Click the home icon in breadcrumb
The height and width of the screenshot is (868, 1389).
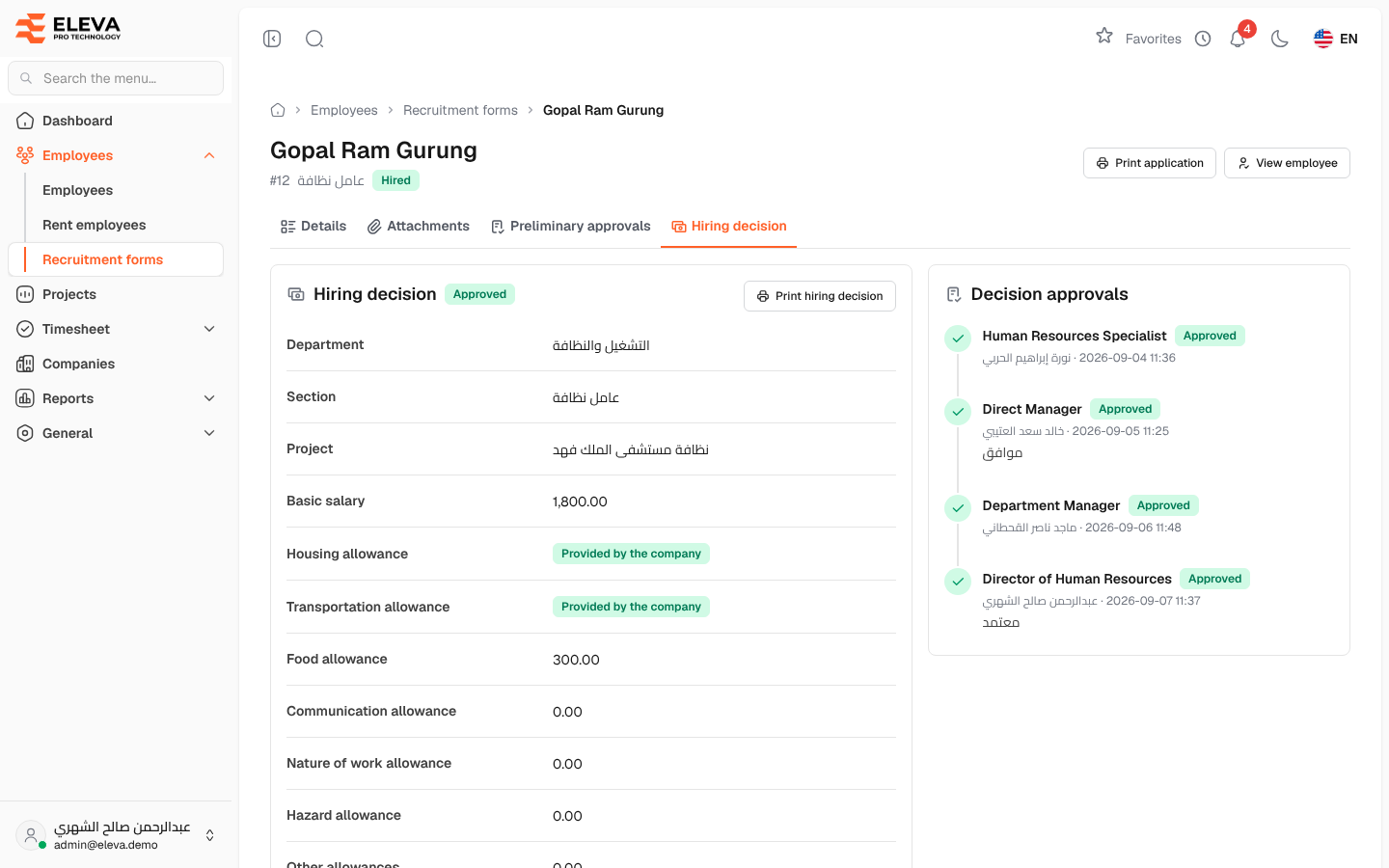(278, 110)
